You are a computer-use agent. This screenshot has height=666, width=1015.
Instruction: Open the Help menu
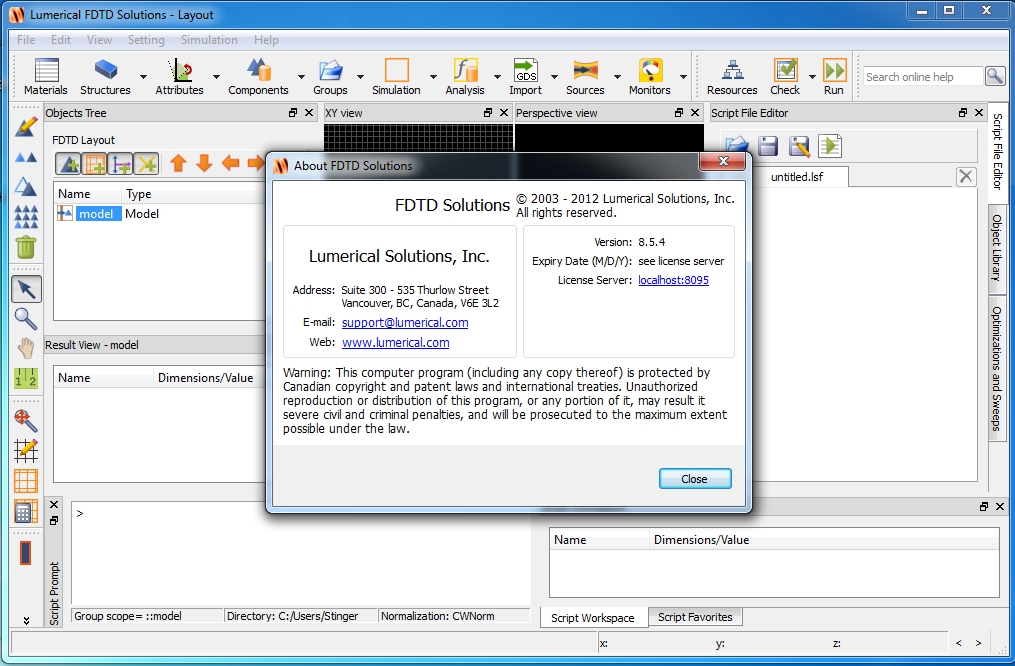point(266,39)
